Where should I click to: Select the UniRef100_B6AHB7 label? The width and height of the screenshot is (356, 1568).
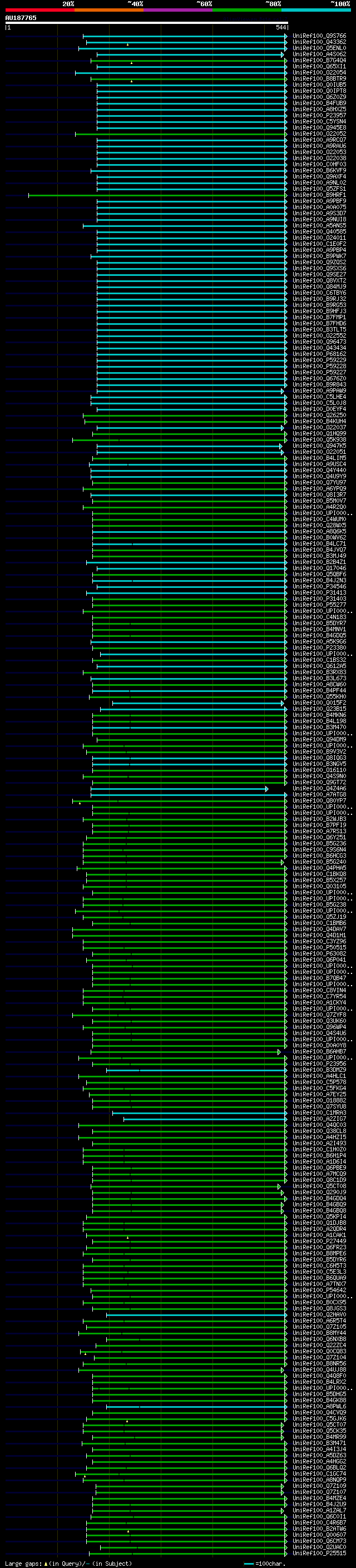pyautogui.click(x=319, y=1052)
